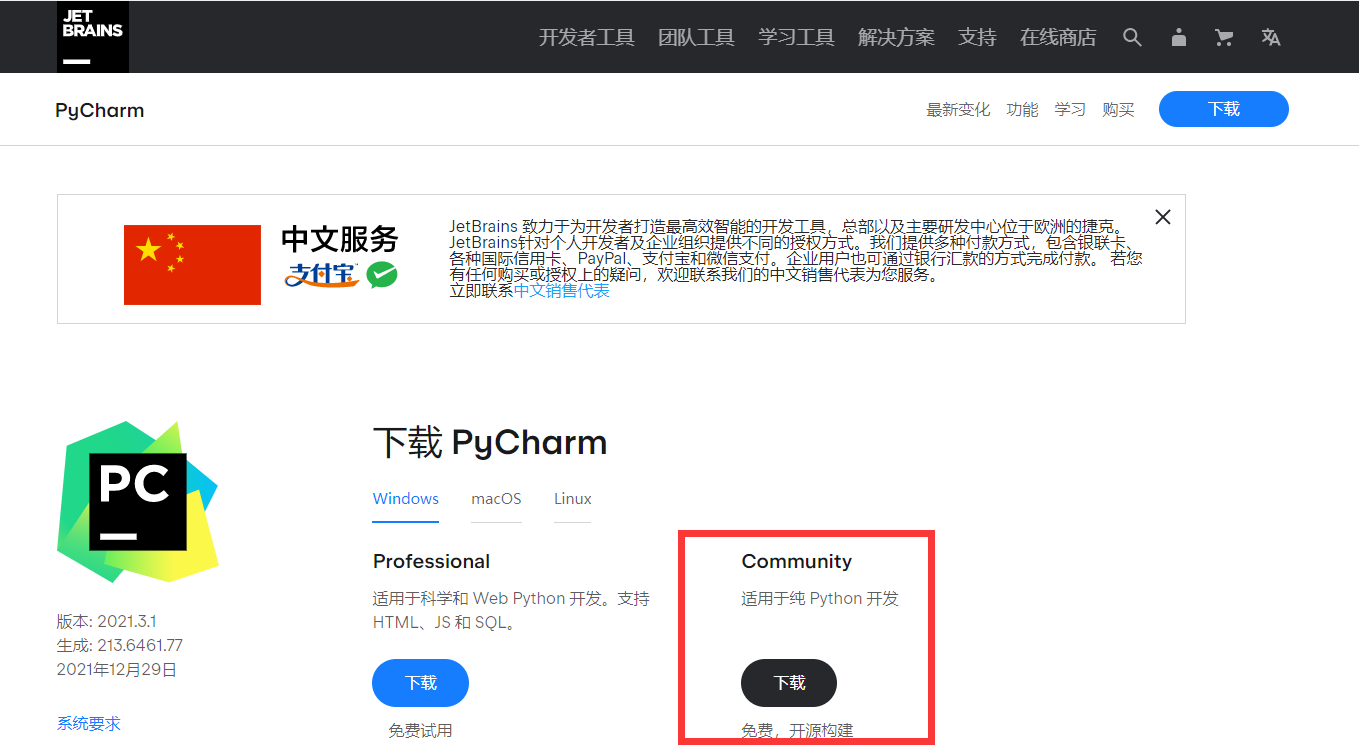The image size is (1359, 746).
Task: Open 解决方案 menu
Action: pos(896,37)
